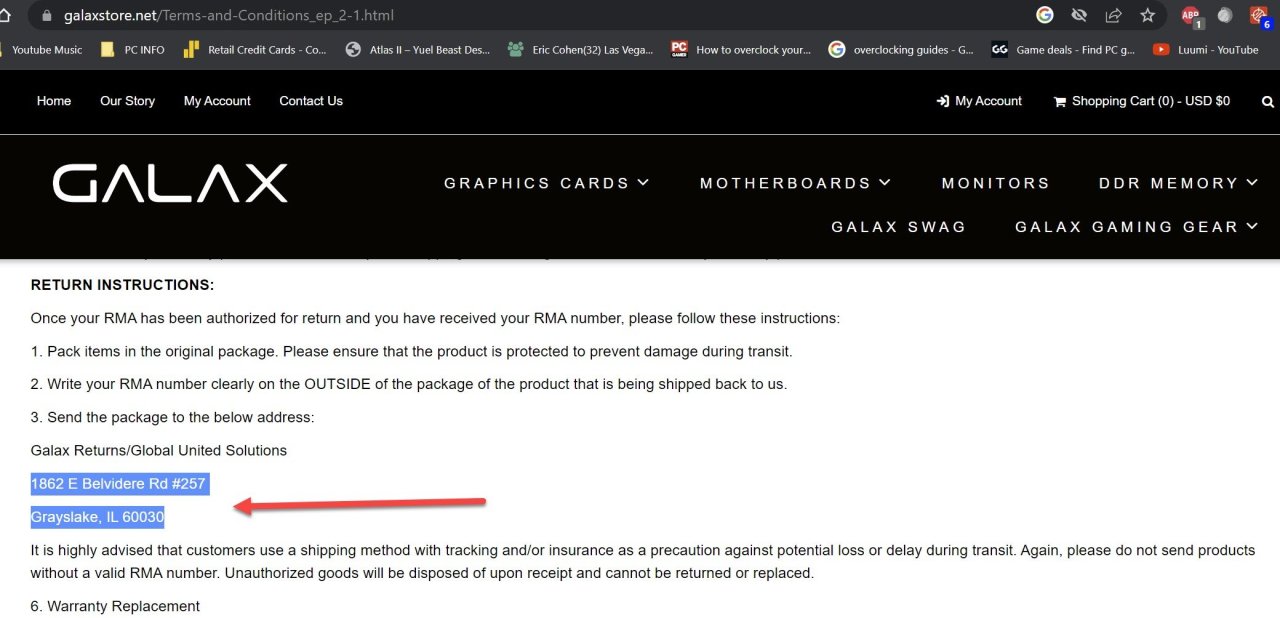Open the Adblock Plus extension
1280x618 pixels.
click(1190, 15)
